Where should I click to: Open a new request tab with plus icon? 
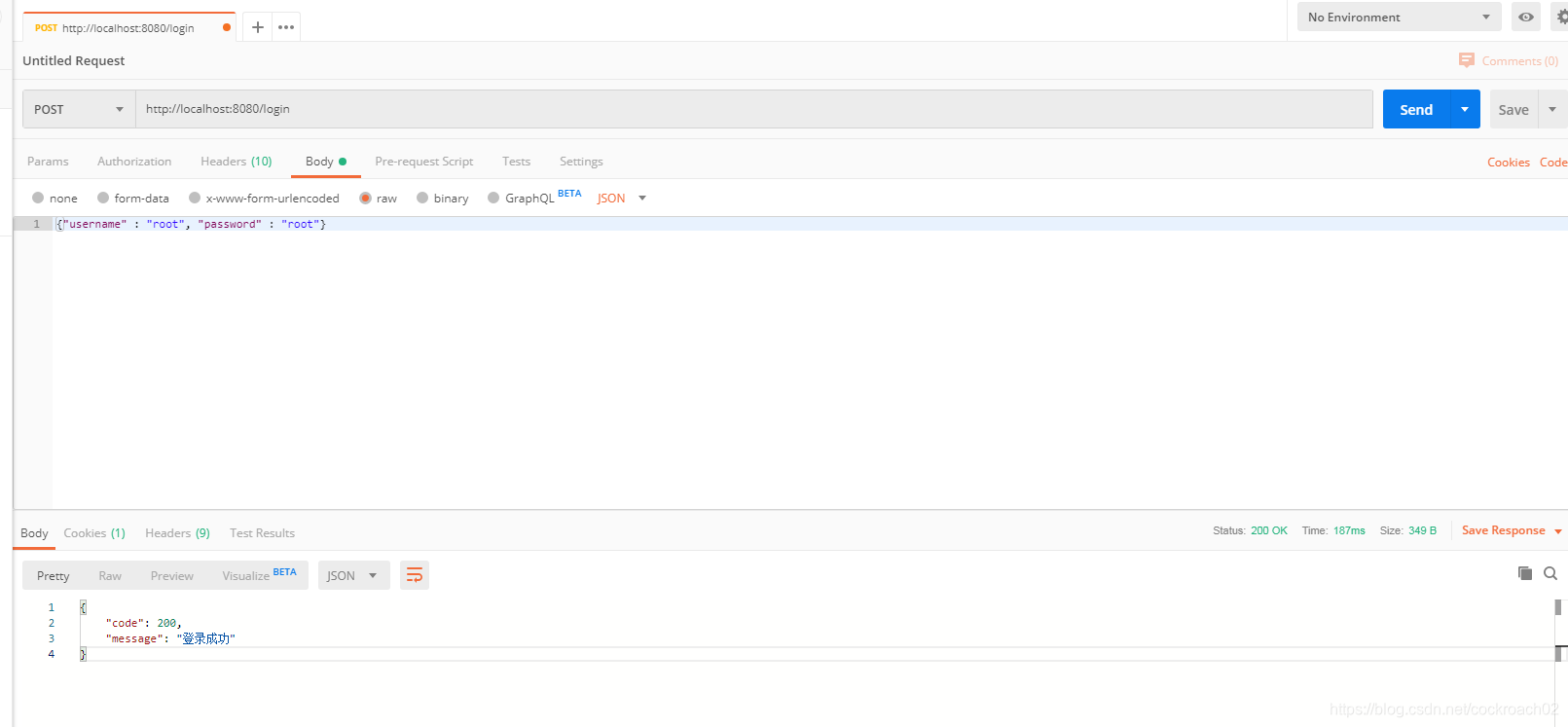258,27
